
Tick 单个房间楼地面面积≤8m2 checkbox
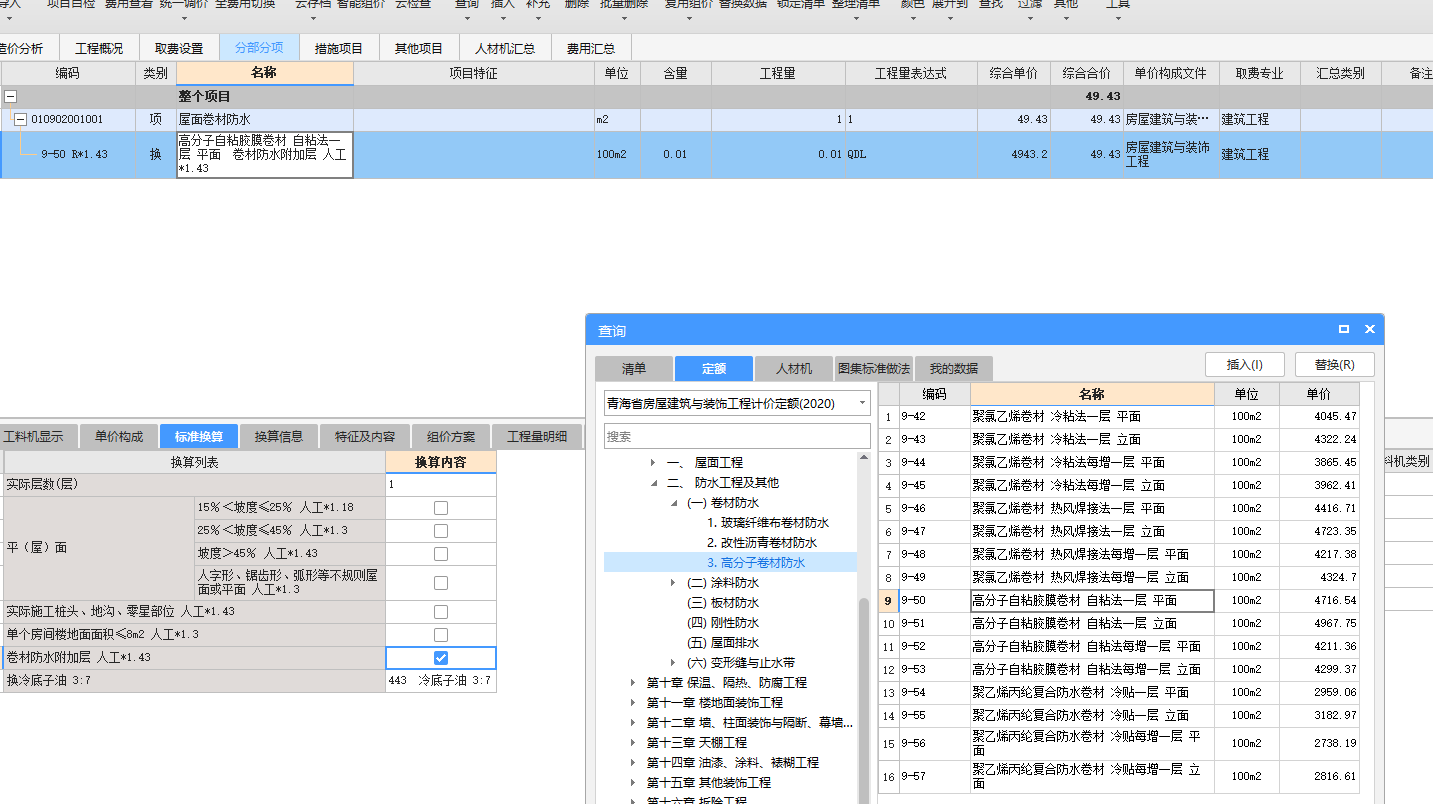(x=441, y=635)
